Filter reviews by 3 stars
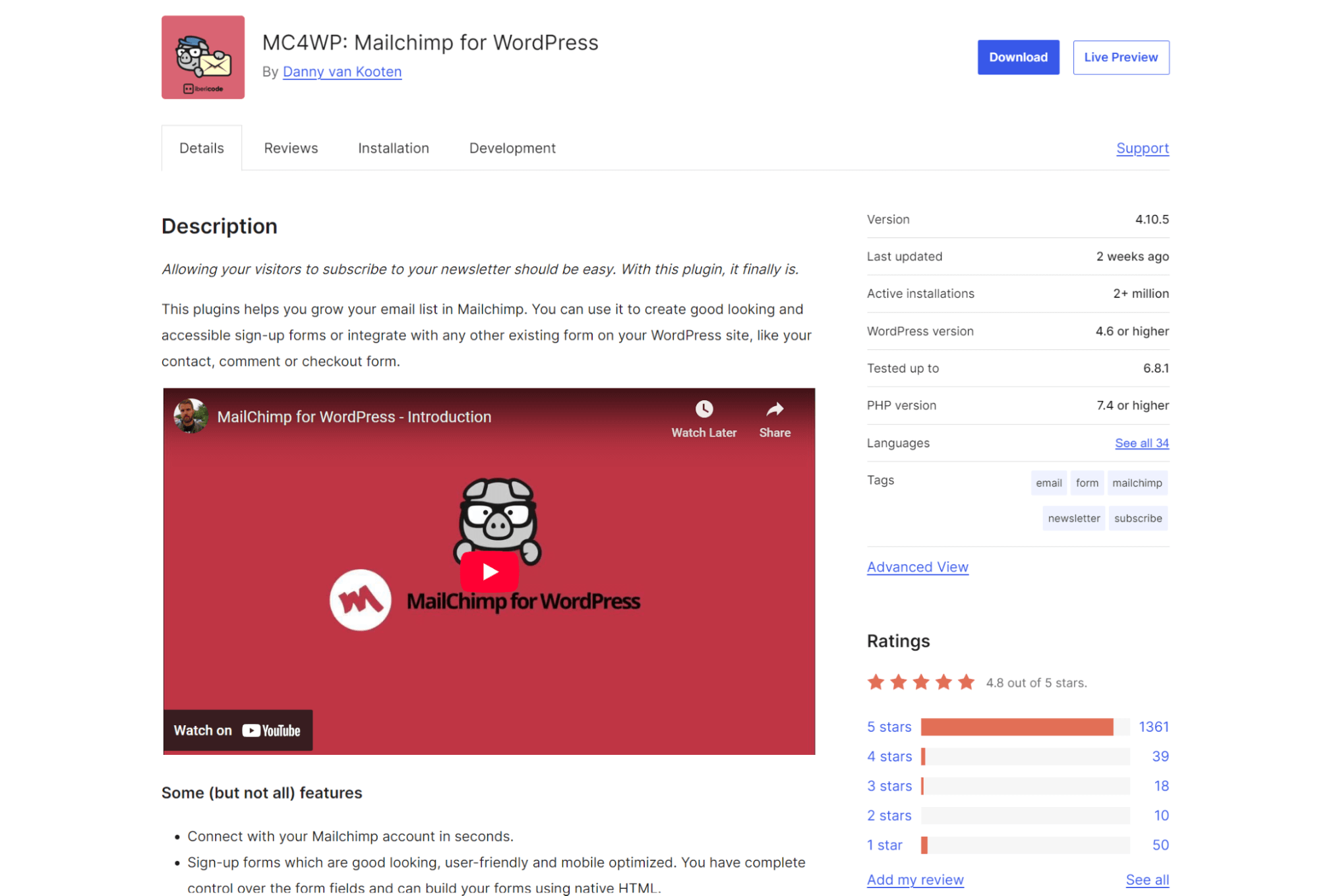This screenshot has height=896, width=1318. (889, 786)
